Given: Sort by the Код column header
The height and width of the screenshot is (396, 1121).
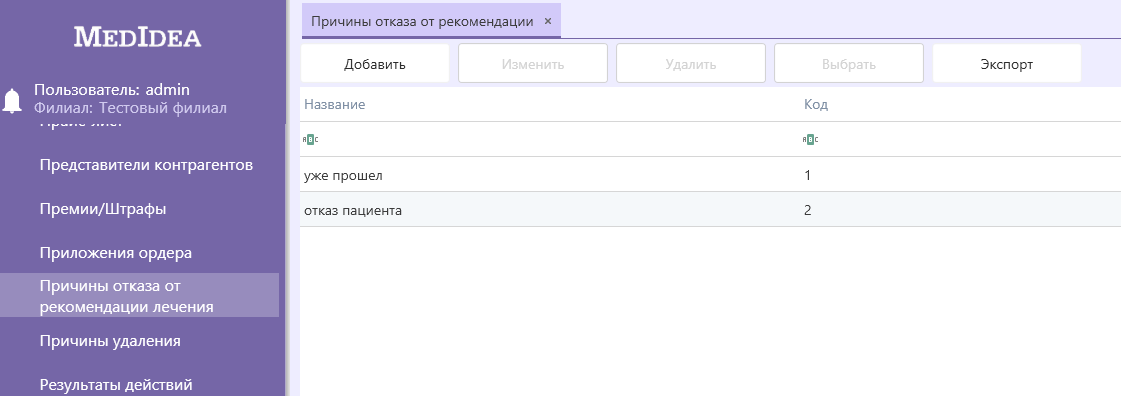Looking at the screenshot, I should (816, 104).
